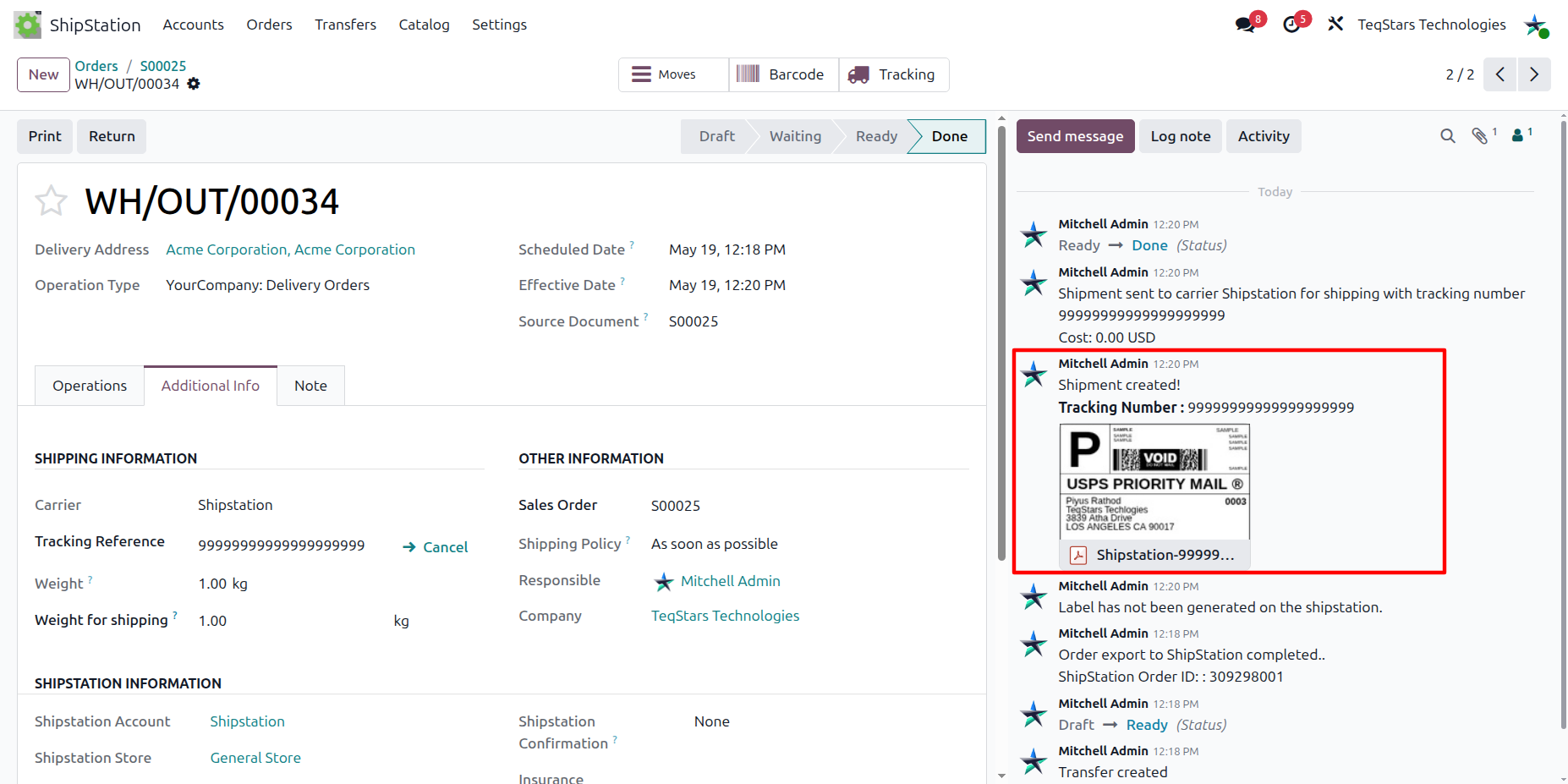Image resolution: width=1568 pixels, height=784 pixels.
Task: Click the ShipStation Order ID 309298001 text
Action: click(1171, 677)
